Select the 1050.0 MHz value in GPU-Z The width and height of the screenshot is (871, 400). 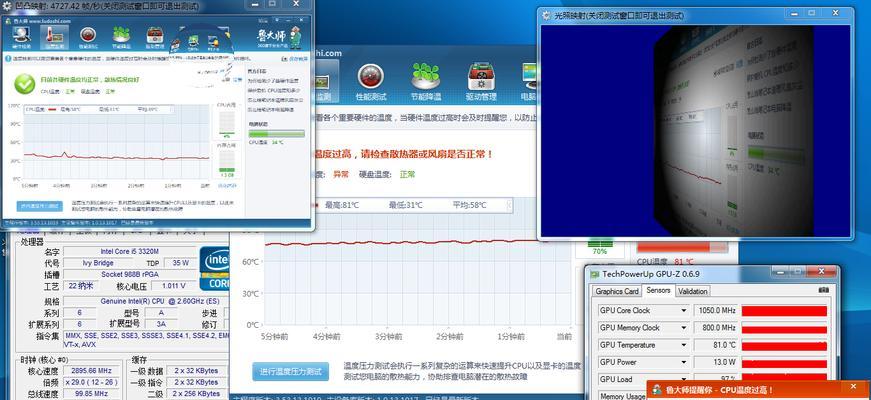tap(716, 311)
